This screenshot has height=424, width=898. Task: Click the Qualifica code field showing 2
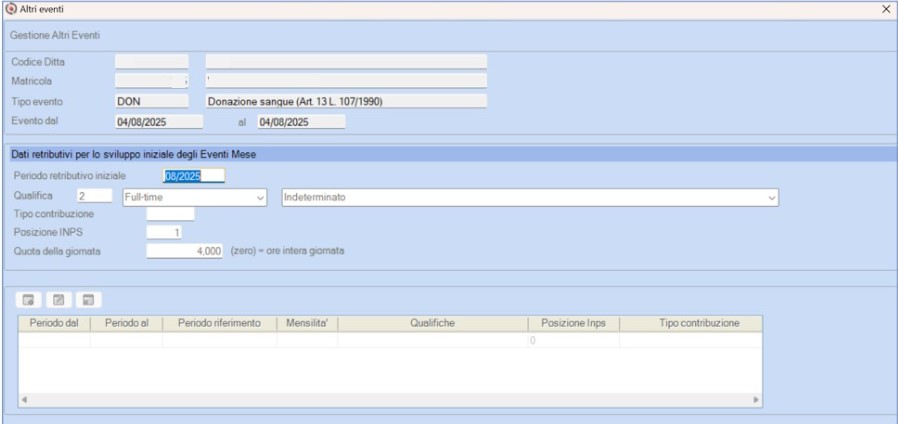(94, 195)
